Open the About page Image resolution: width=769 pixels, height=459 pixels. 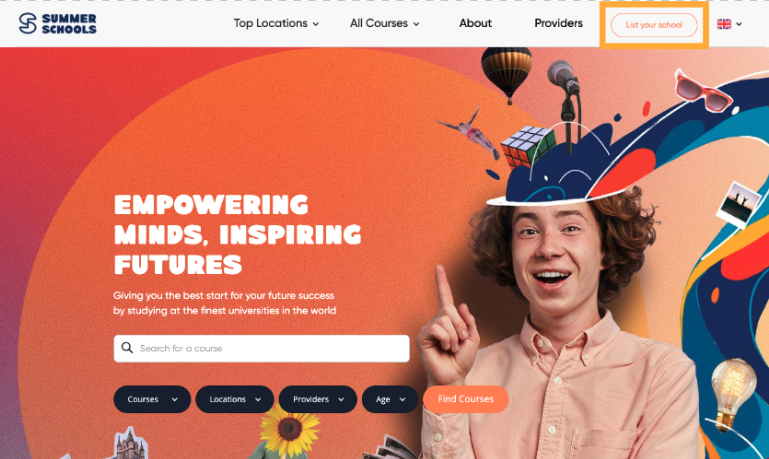pos(475,23)
